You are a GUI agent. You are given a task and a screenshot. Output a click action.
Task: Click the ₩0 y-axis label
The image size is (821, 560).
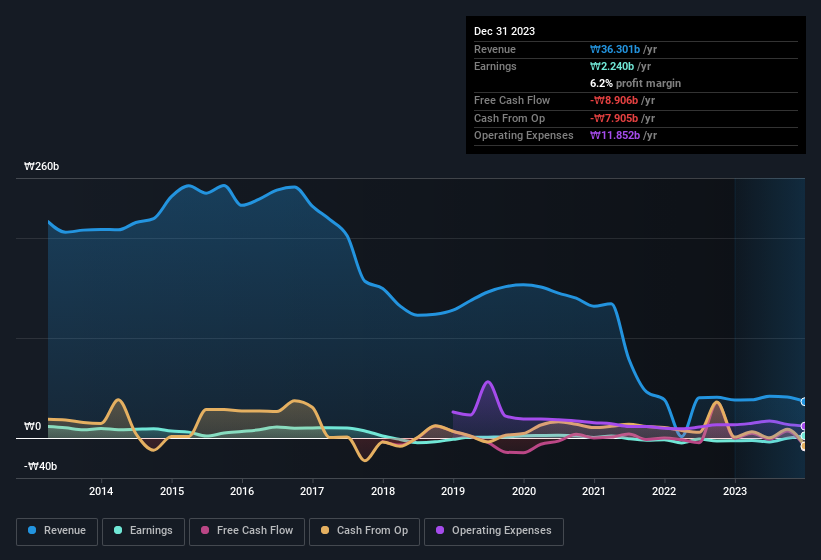click(32, 427)
